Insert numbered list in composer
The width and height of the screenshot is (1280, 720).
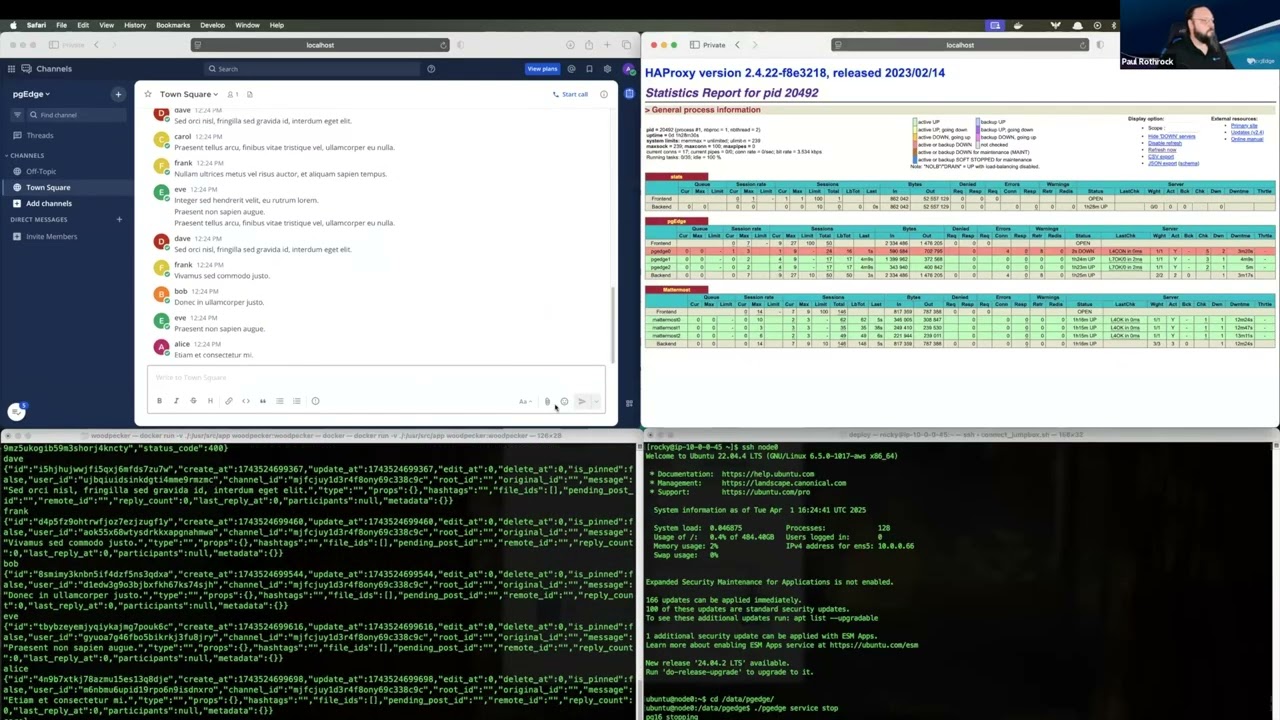pyautogui.click(x=297, y=401)
